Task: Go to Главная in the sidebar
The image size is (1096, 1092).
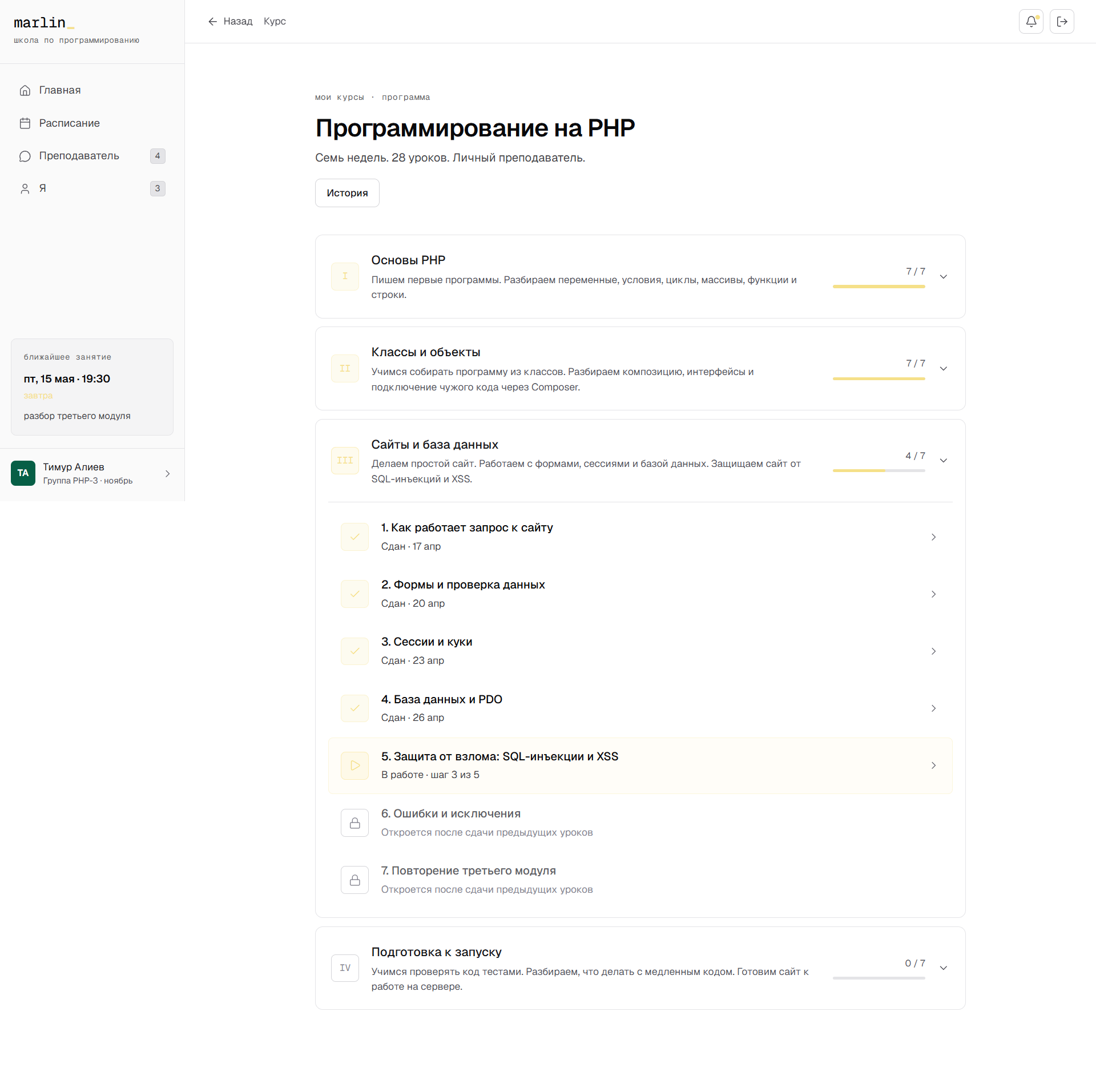Action: (x=92, y=90)
